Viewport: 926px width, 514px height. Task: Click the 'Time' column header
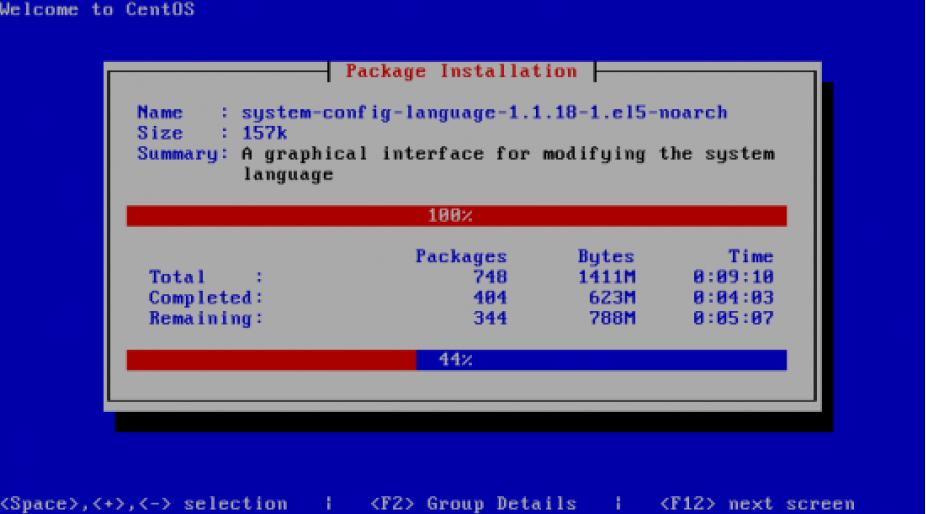[x=751, y=256]
